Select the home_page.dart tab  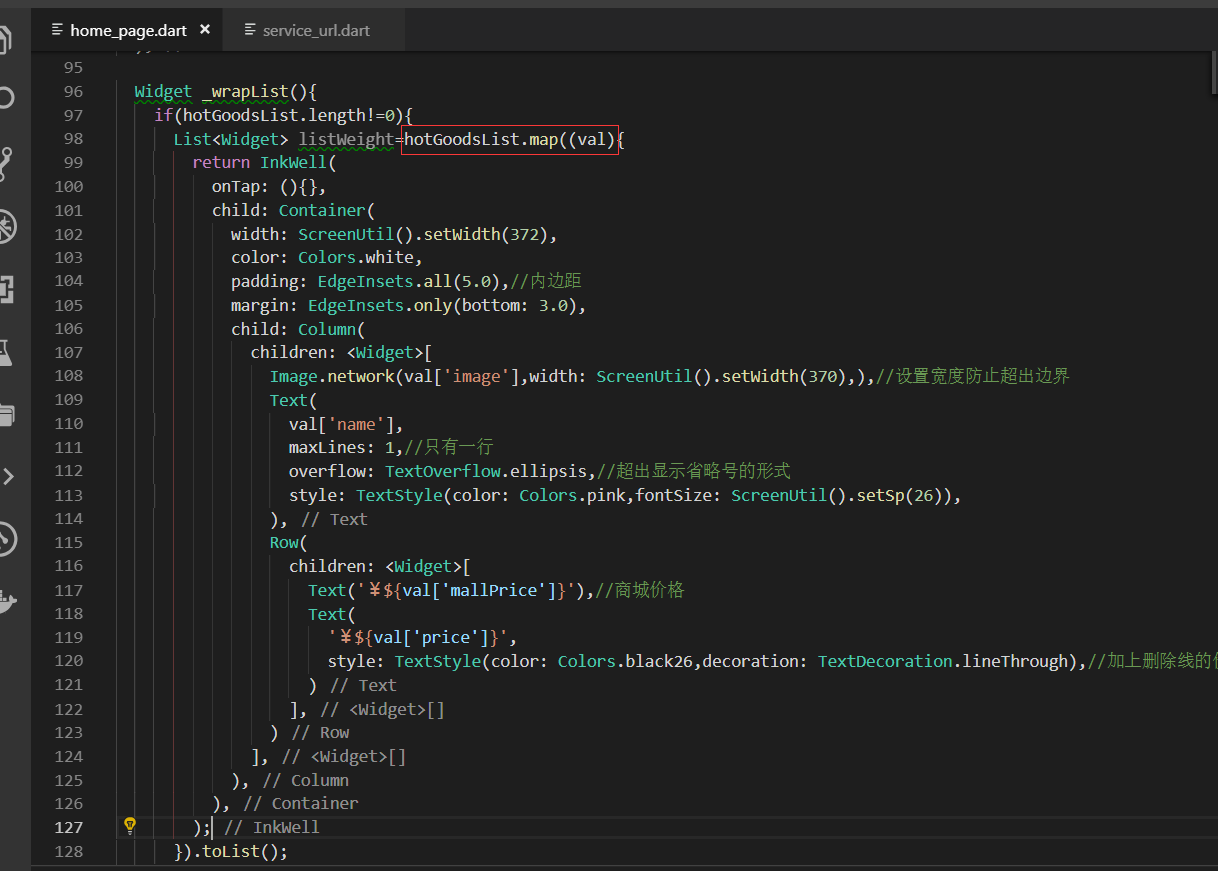126,30
